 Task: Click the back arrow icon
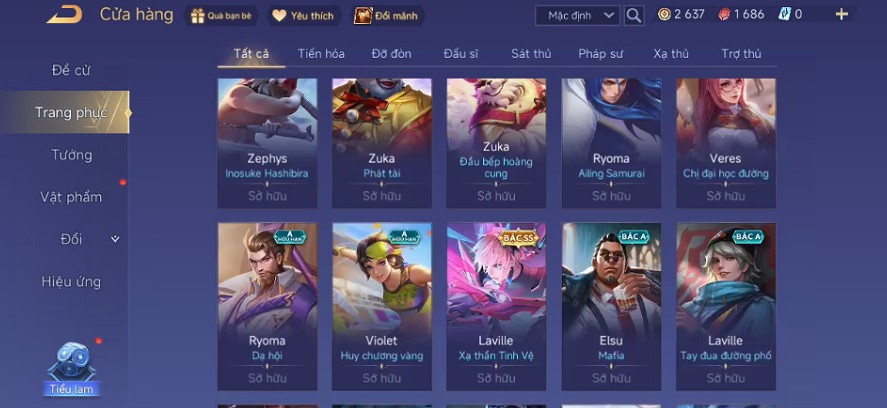[64, 15]
